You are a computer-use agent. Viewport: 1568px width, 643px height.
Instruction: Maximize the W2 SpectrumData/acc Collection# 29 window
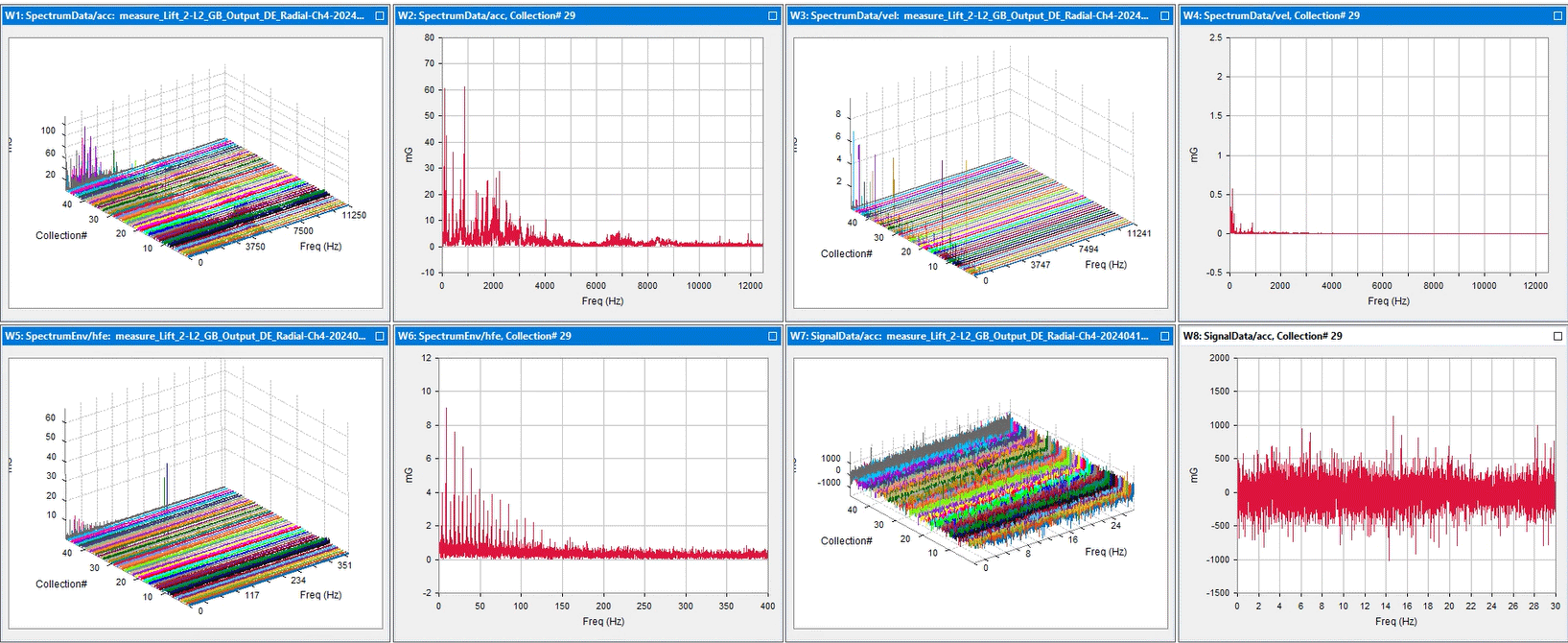773,15
